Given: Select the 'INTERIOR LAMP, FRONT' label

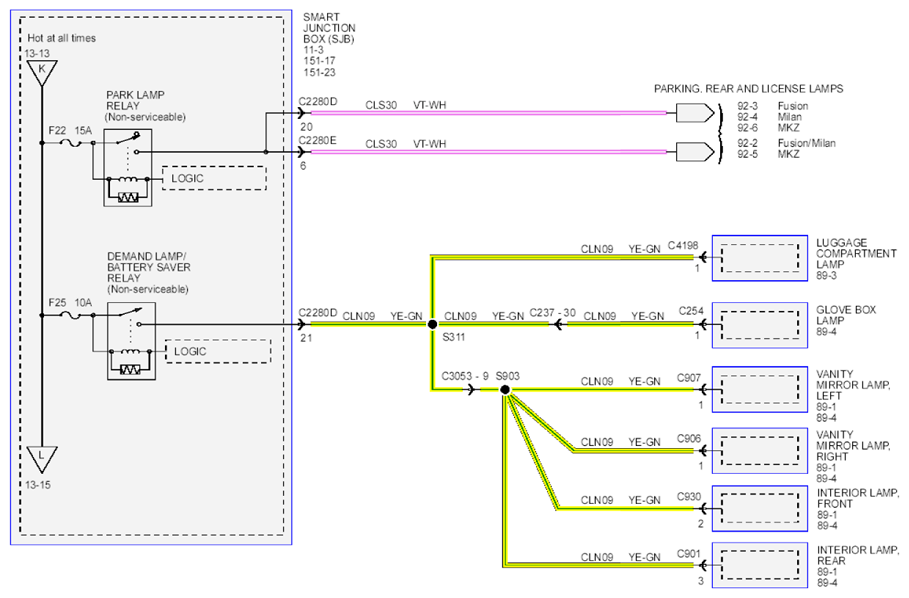Looking at the screenshot, I should point(858,498).
